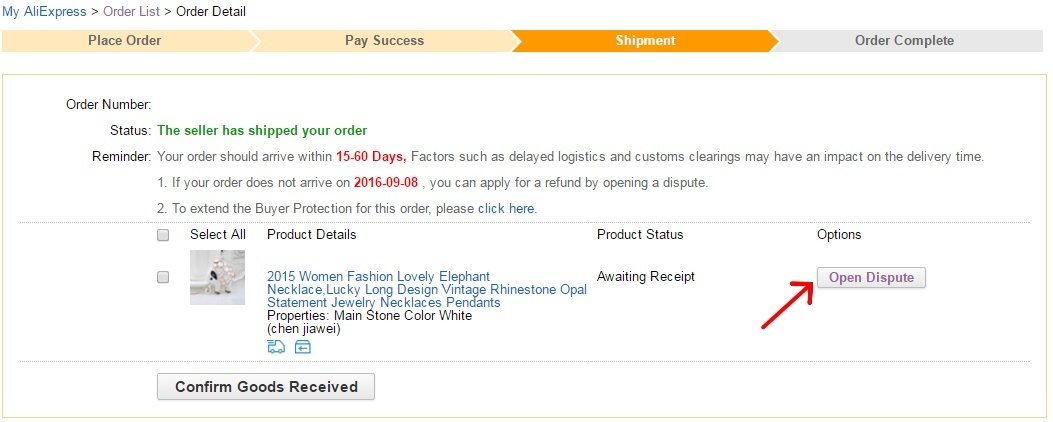Follow the 'click here' Buyer Protection link
1053x422 pixels.
click(506, 209)
